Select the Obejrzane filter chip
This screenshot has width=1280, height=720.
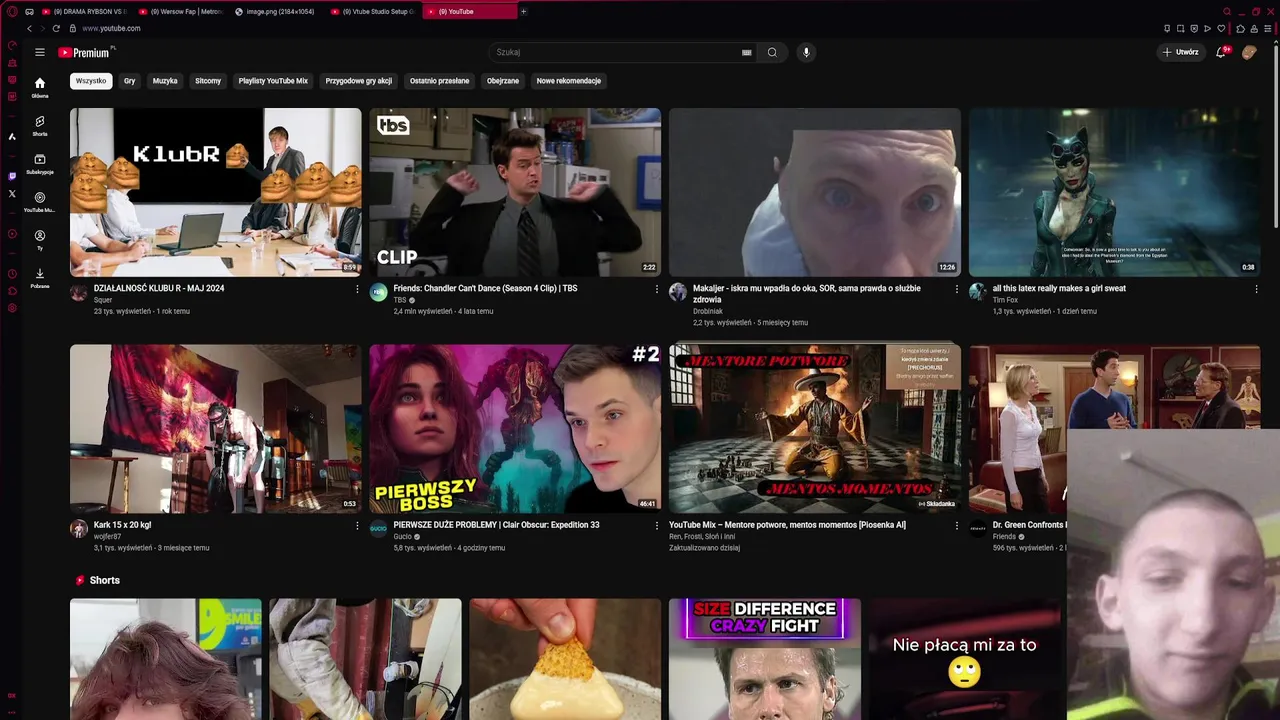[x=503, y=81]
